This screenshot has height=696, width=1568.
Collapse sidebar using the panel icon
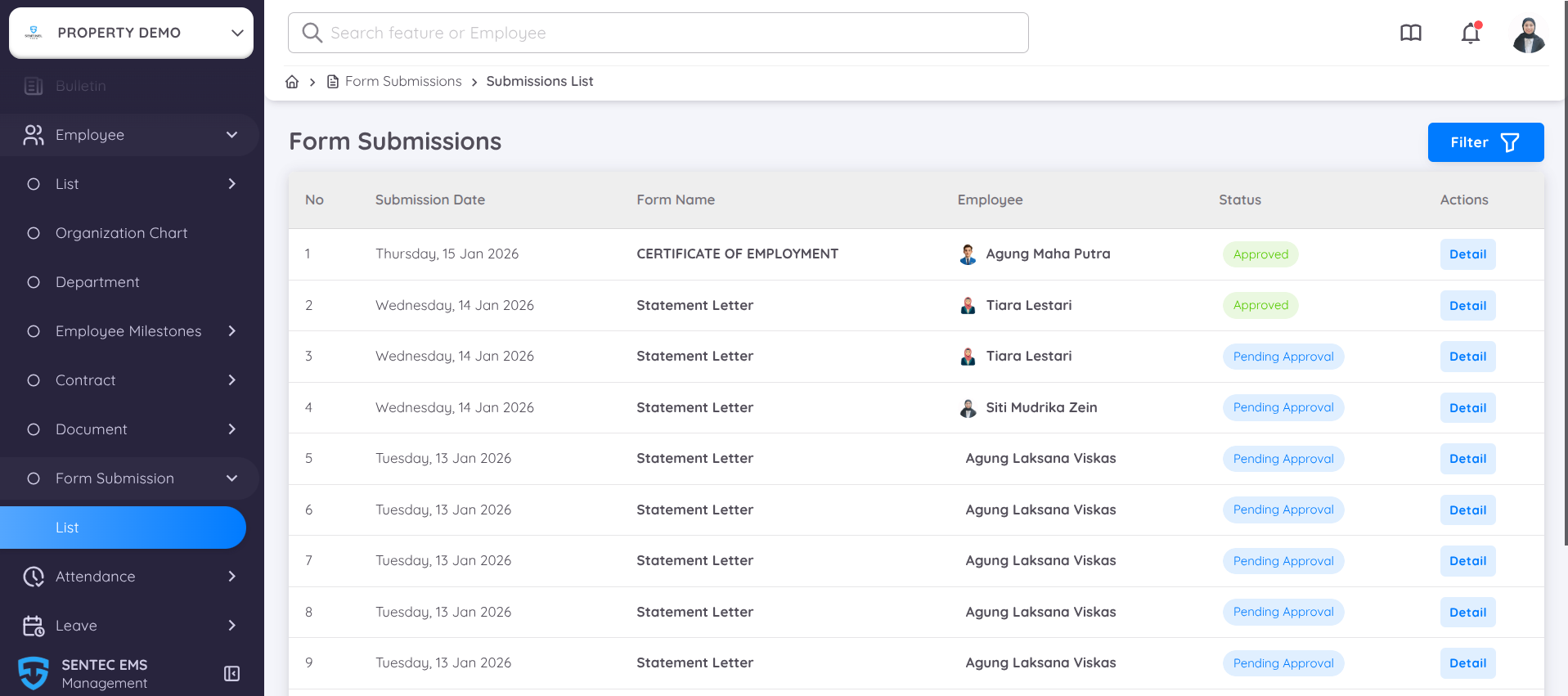click(231, 673)
